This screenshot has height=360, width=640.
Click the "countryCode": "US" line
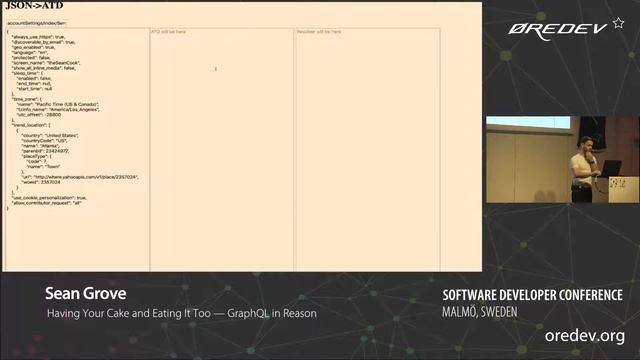pyautogui.click(x=44, y=140)
